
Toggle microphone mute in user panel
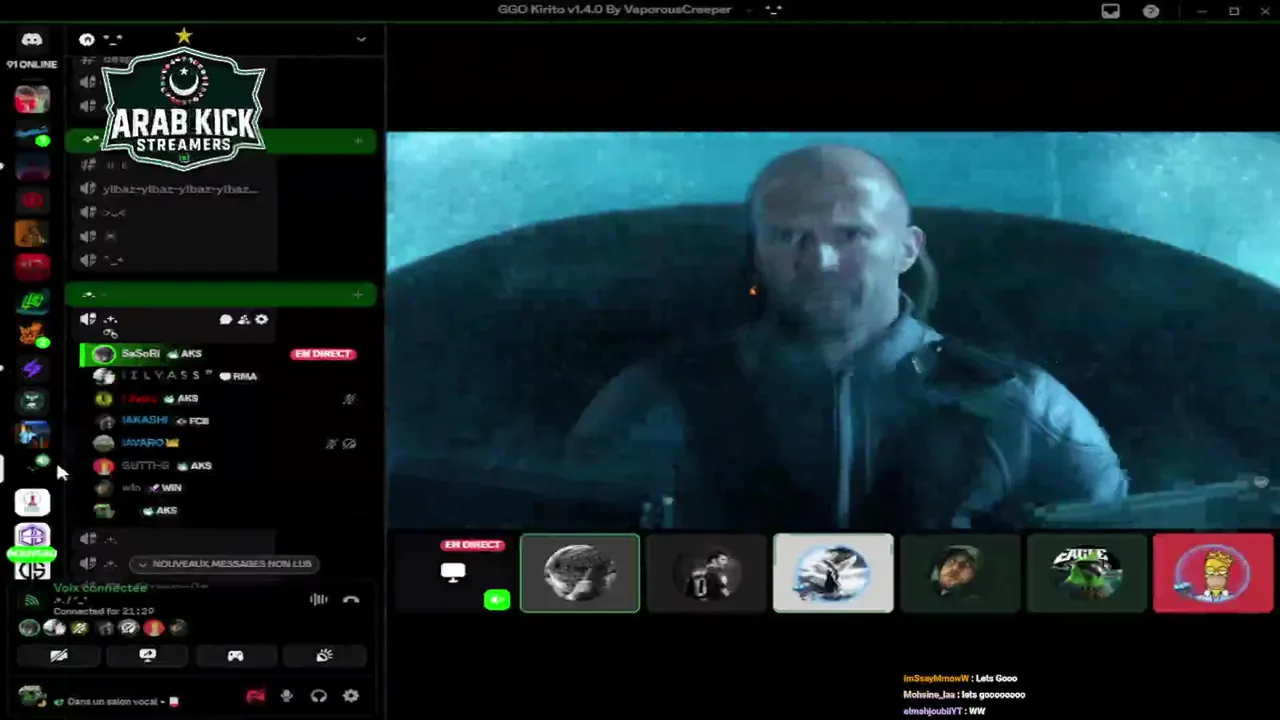287,696
